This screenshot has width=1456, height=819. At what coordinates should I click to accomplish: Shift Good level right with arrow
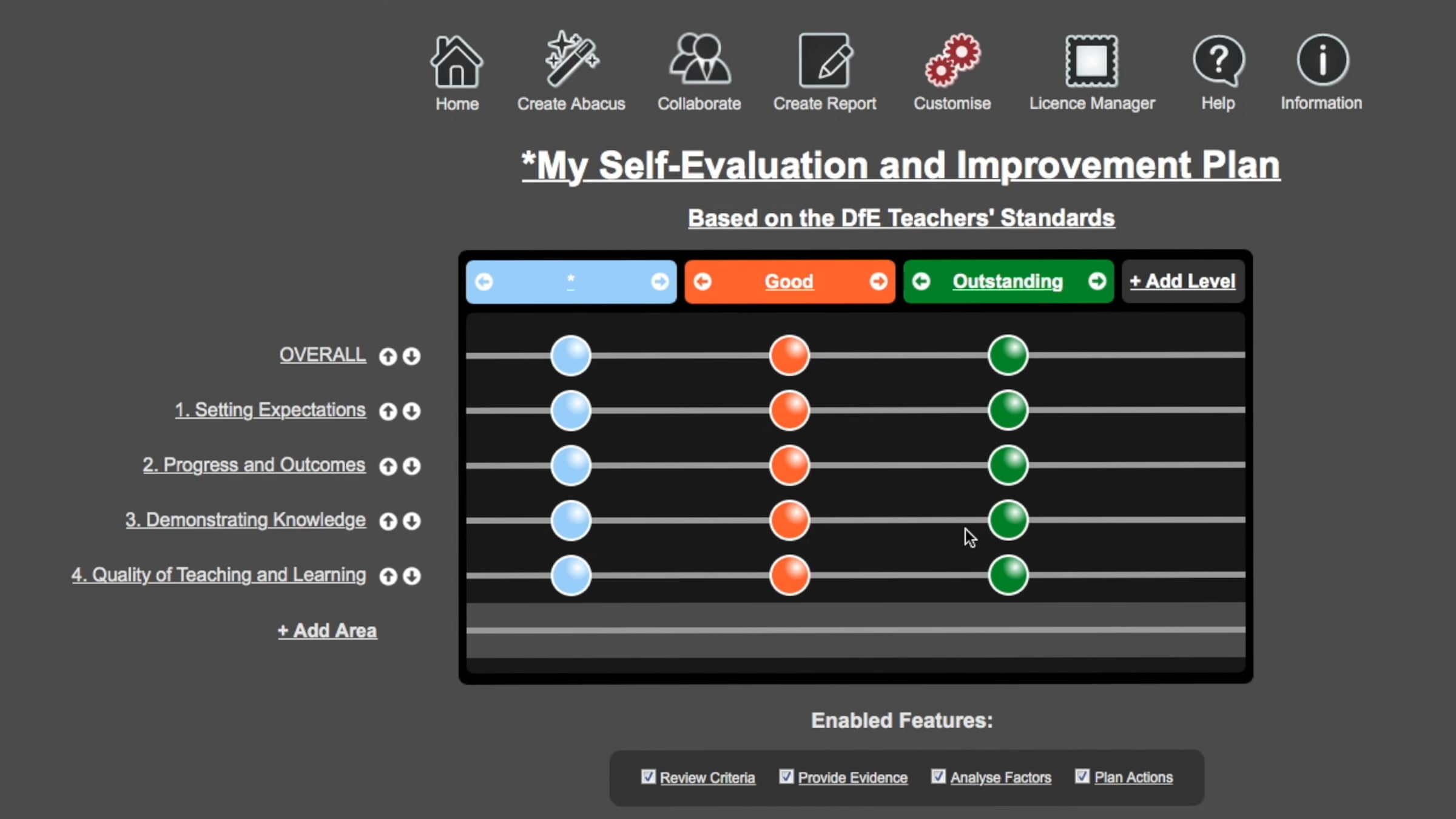(x=878, y=281)
